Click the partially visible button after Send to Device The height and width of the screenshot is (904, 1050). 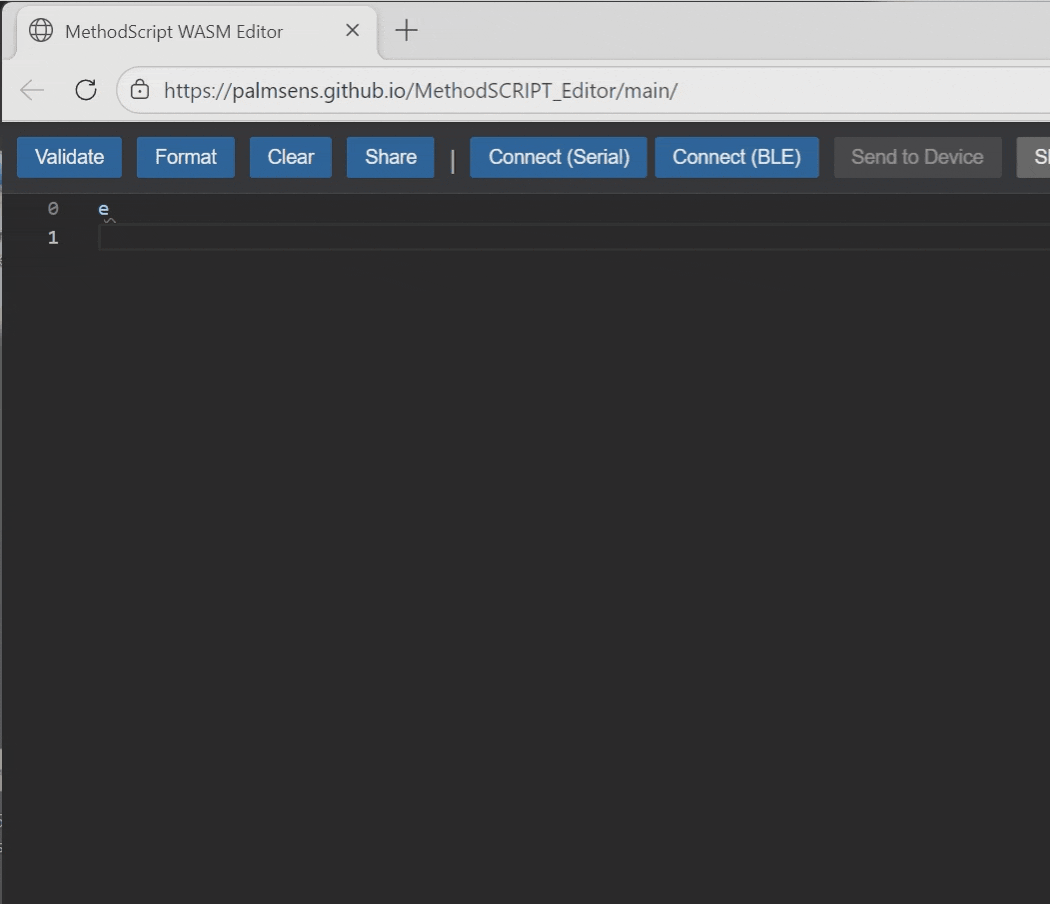(1035, 157)
